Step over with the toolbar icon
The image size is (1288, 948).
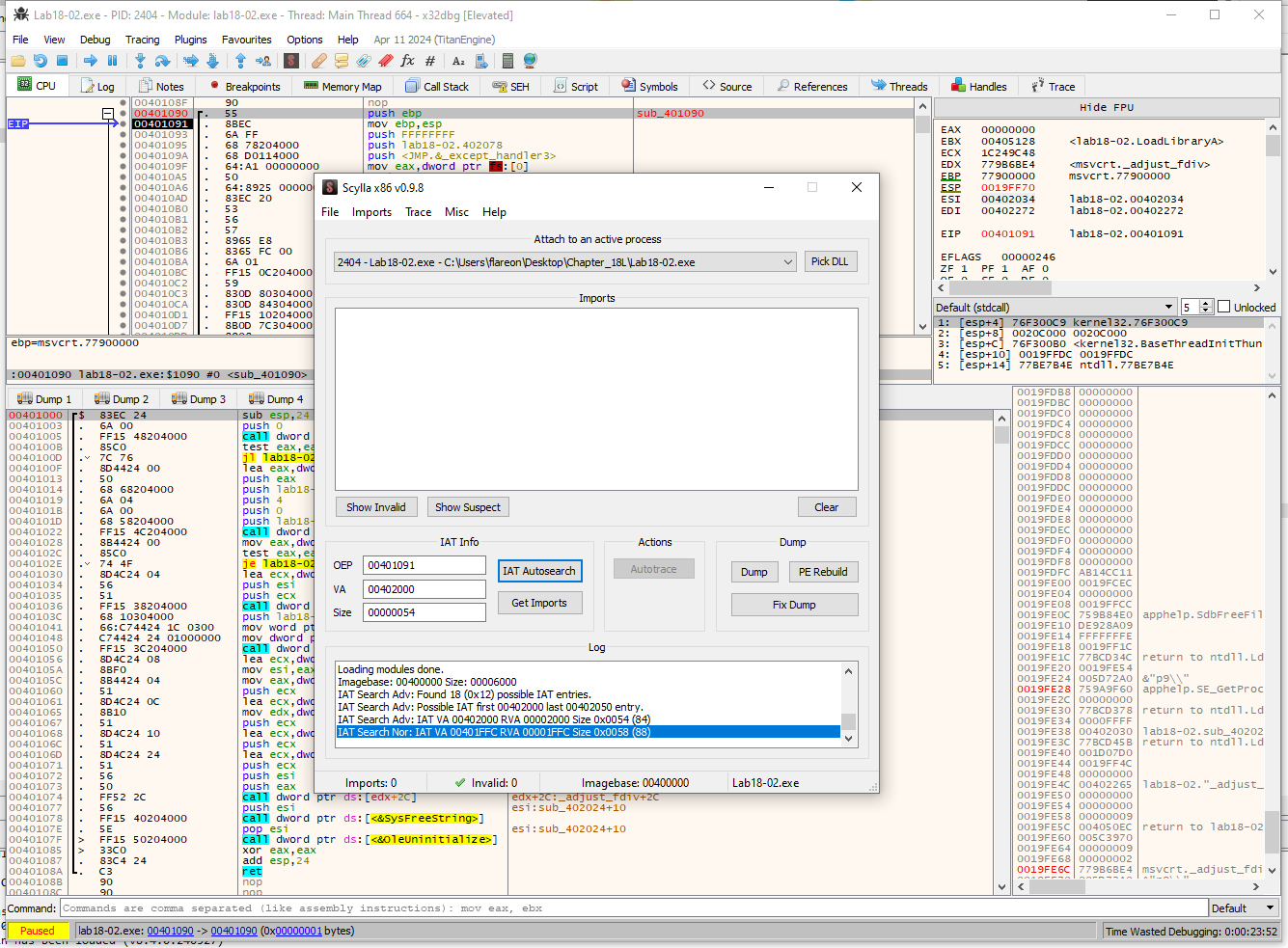[x=162, y=61]
